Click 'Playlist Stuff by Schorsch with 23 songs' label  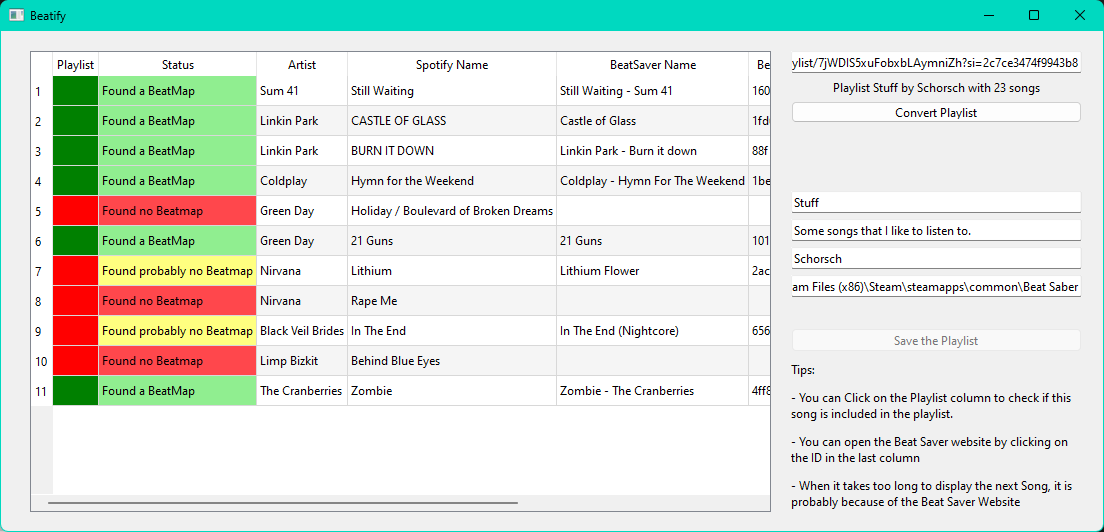(936, 88)
